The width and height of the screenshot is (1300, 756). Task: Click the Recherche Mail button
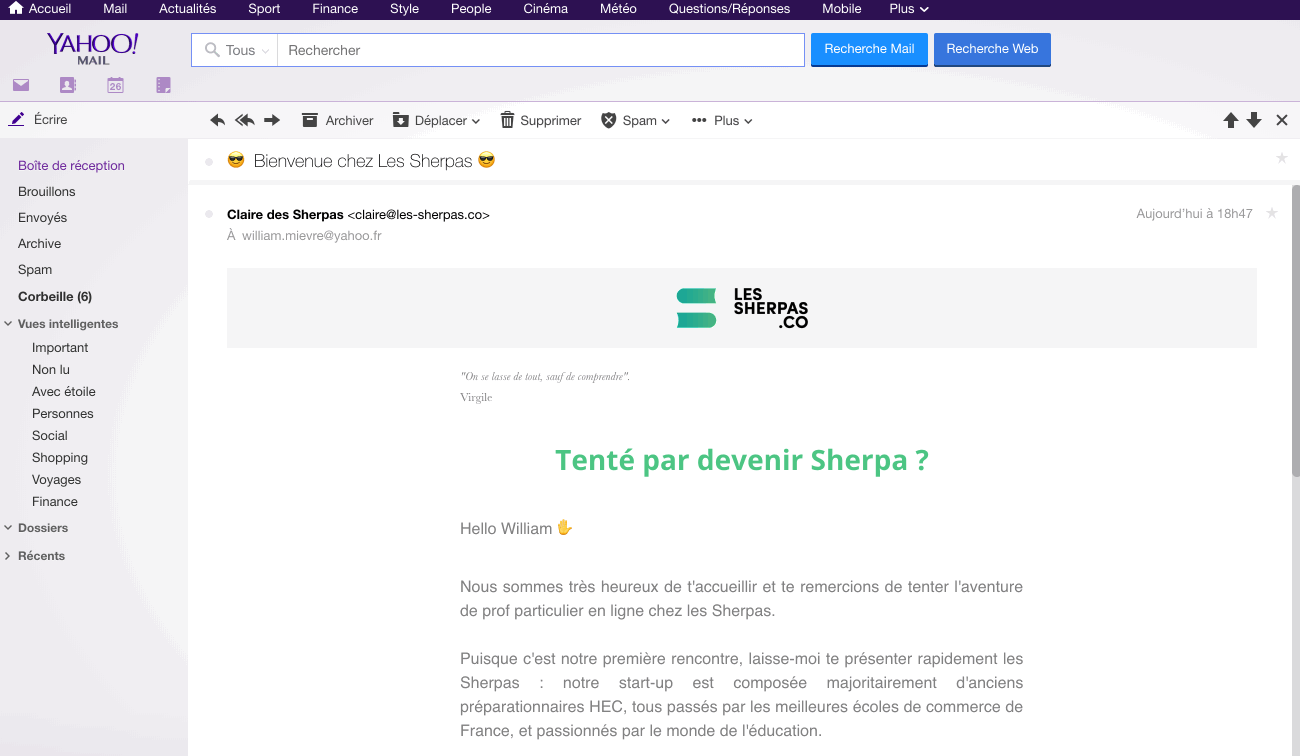coord(869,49)
